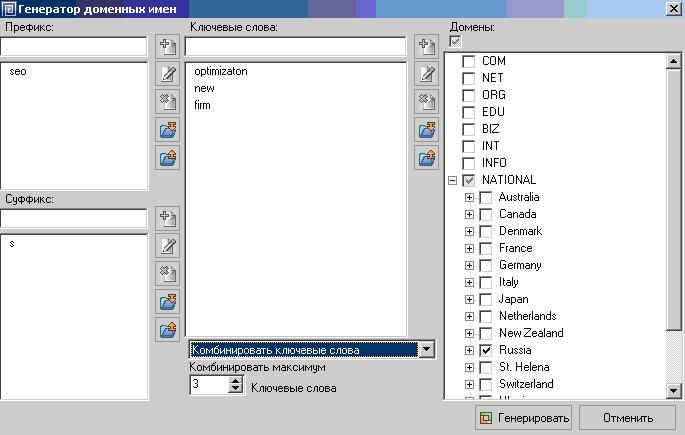Click the edit prefix pencil icon
This screenshot has height=435, width=685.
point(167,73)
